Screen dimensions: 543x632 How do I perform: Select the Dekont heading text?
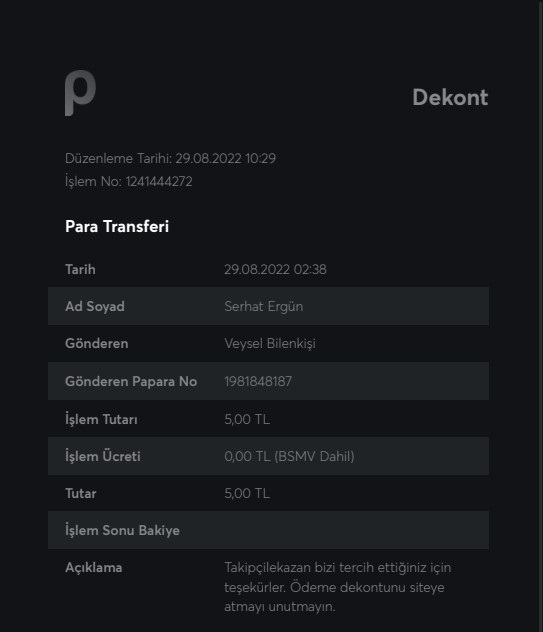tap(450, 98)
